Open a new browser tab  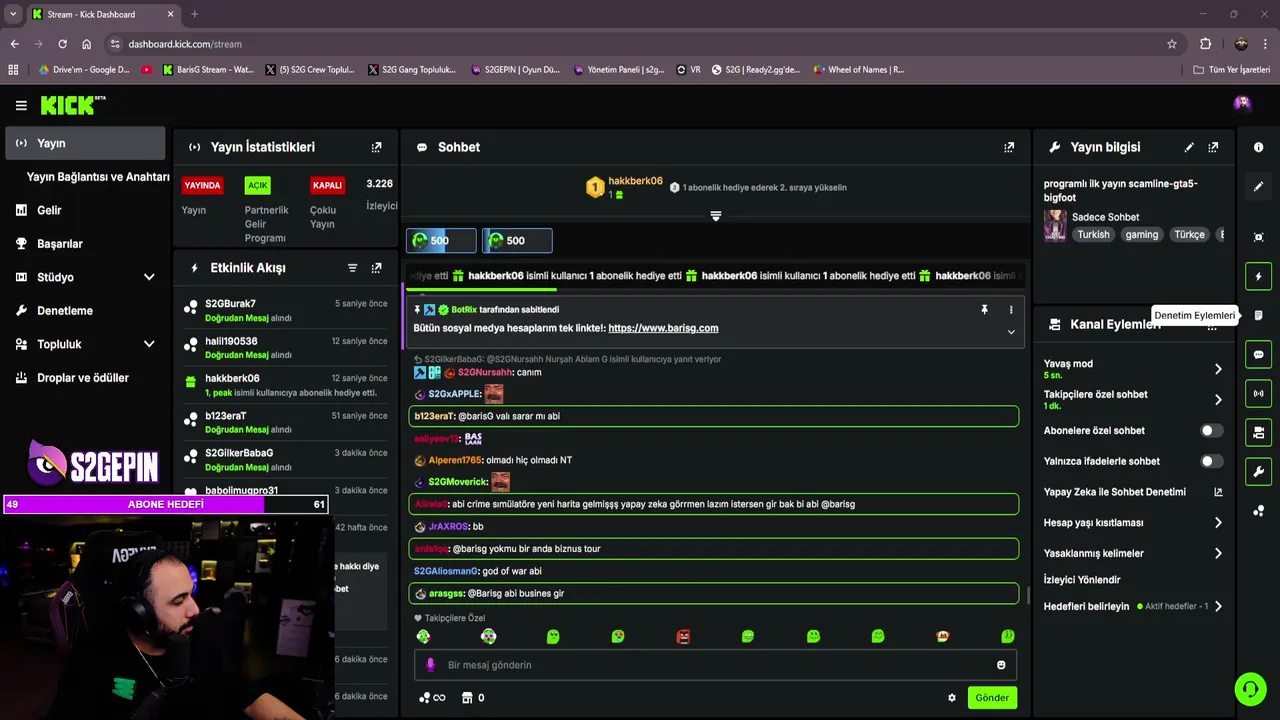click(194, 14)
